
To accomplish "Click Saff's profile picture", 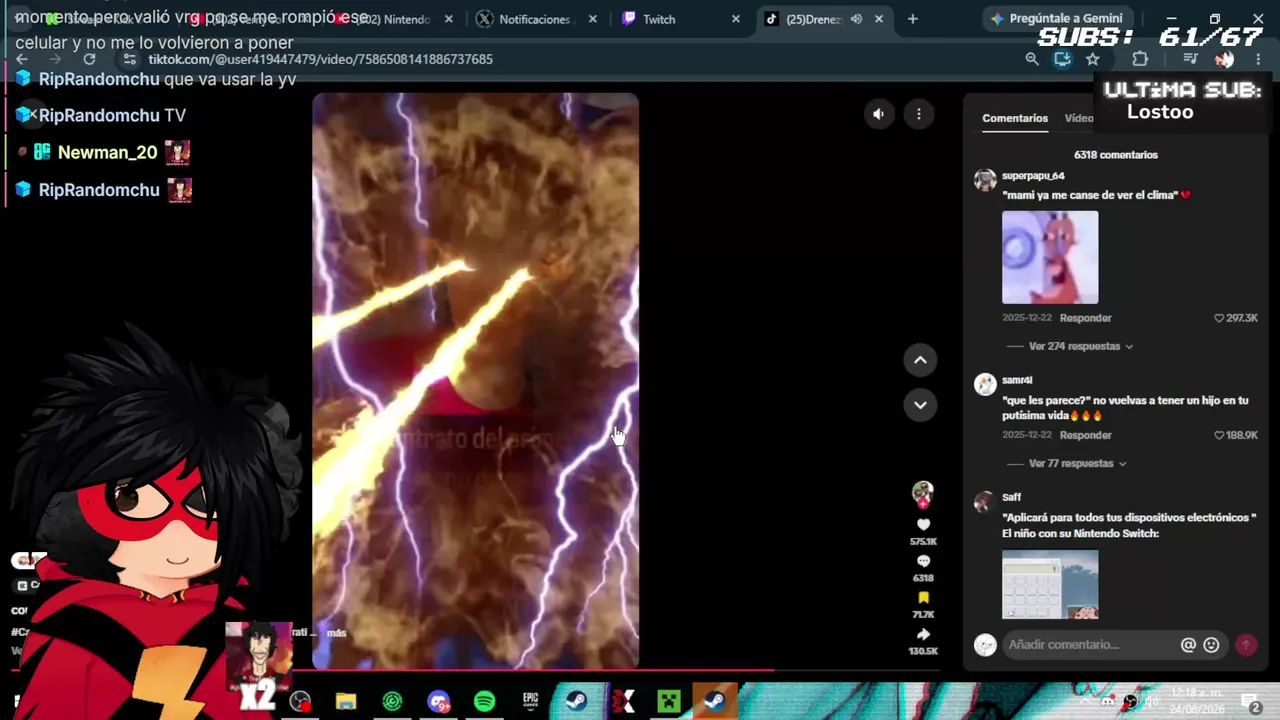I will tap(985, 501).
